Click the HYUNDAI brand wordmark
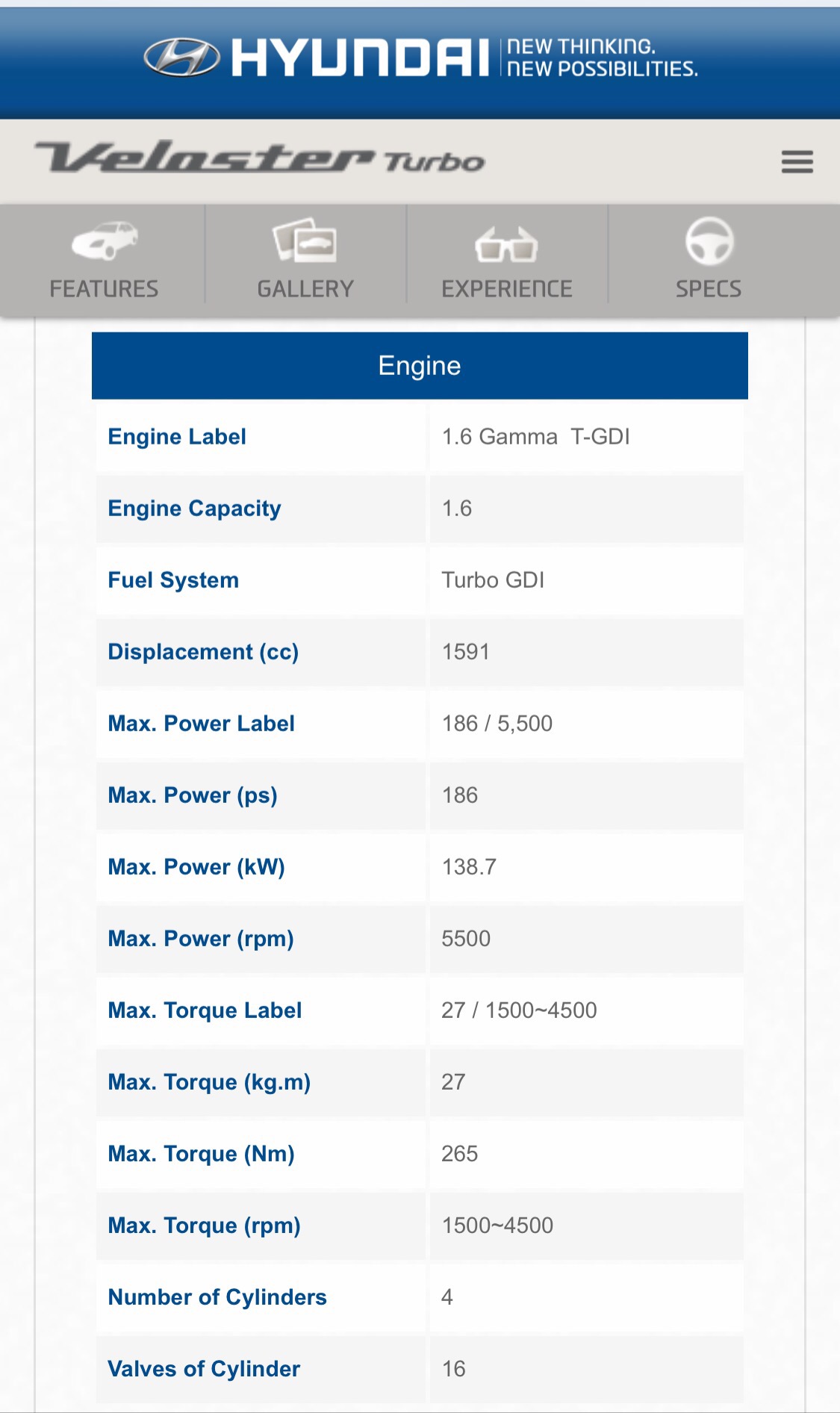Image resolution: width=840 pixels, height=1413 pixels. pyautogui.click(x=360, y=58)
